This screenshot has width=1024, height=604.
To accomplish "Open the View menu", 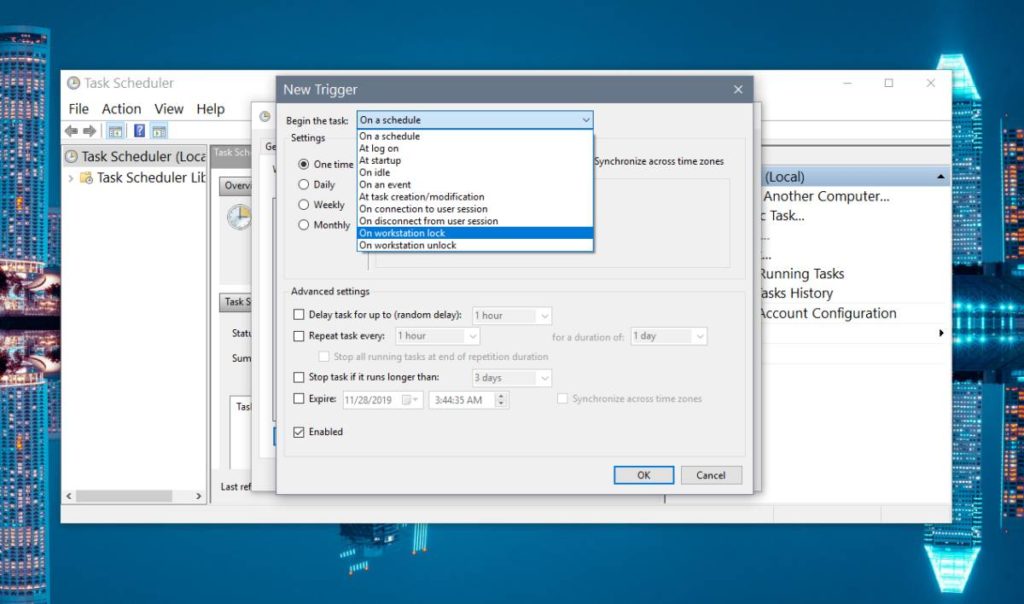I will pyautogui.click(x=168, y=108).
